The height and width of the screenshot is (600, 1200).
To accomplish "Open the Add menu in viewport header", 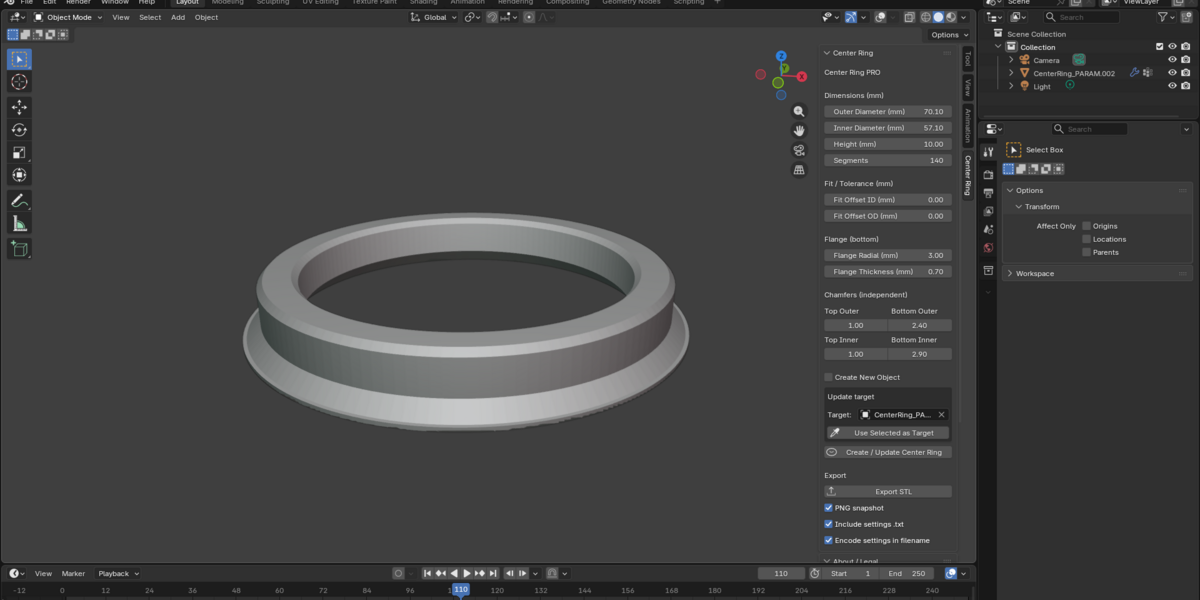I will click(x=177, y=17).
